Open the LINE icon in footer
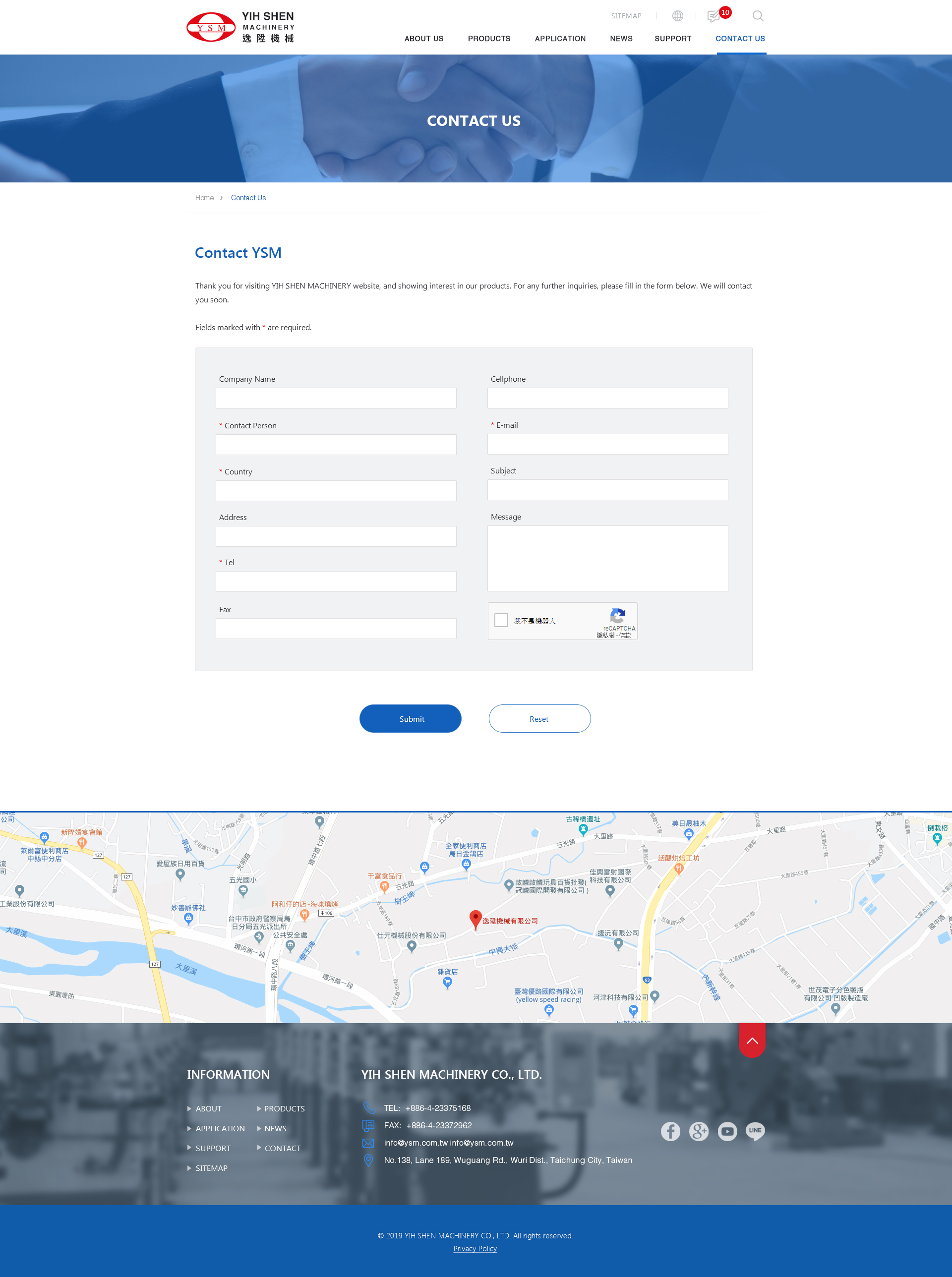 click(756, 1131)
